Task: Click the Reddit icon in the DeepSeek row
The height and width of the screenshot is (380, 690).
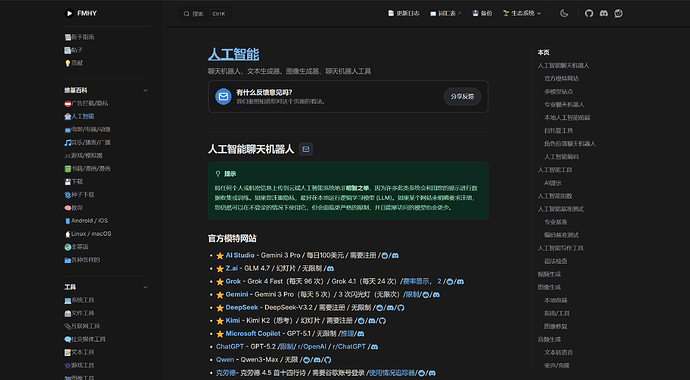Action: [x=379, y=308]
